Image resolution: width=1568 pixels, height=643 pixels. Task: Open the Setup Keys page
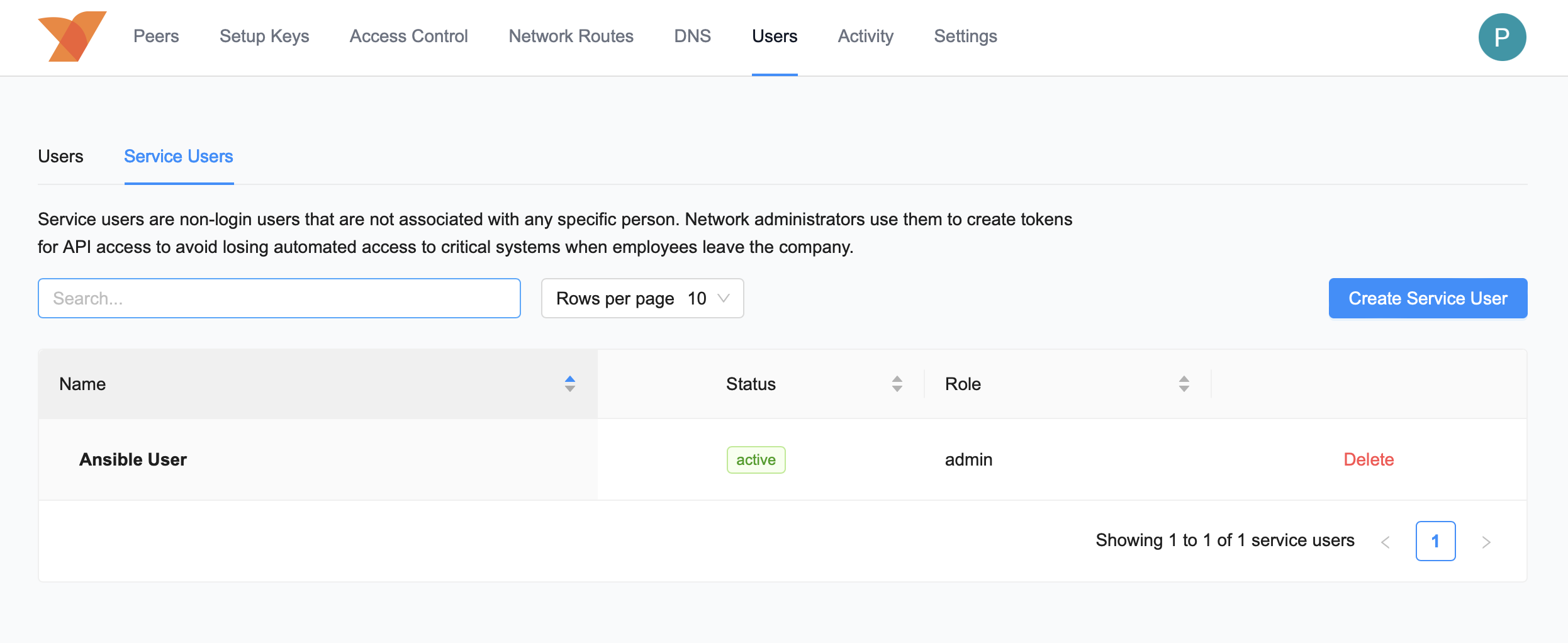264,36
